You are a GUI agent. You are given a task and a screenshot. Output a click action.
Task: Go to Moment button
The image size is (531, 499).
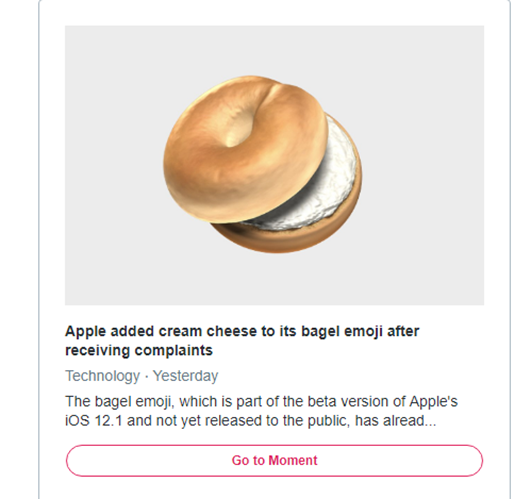coord(274,460)
